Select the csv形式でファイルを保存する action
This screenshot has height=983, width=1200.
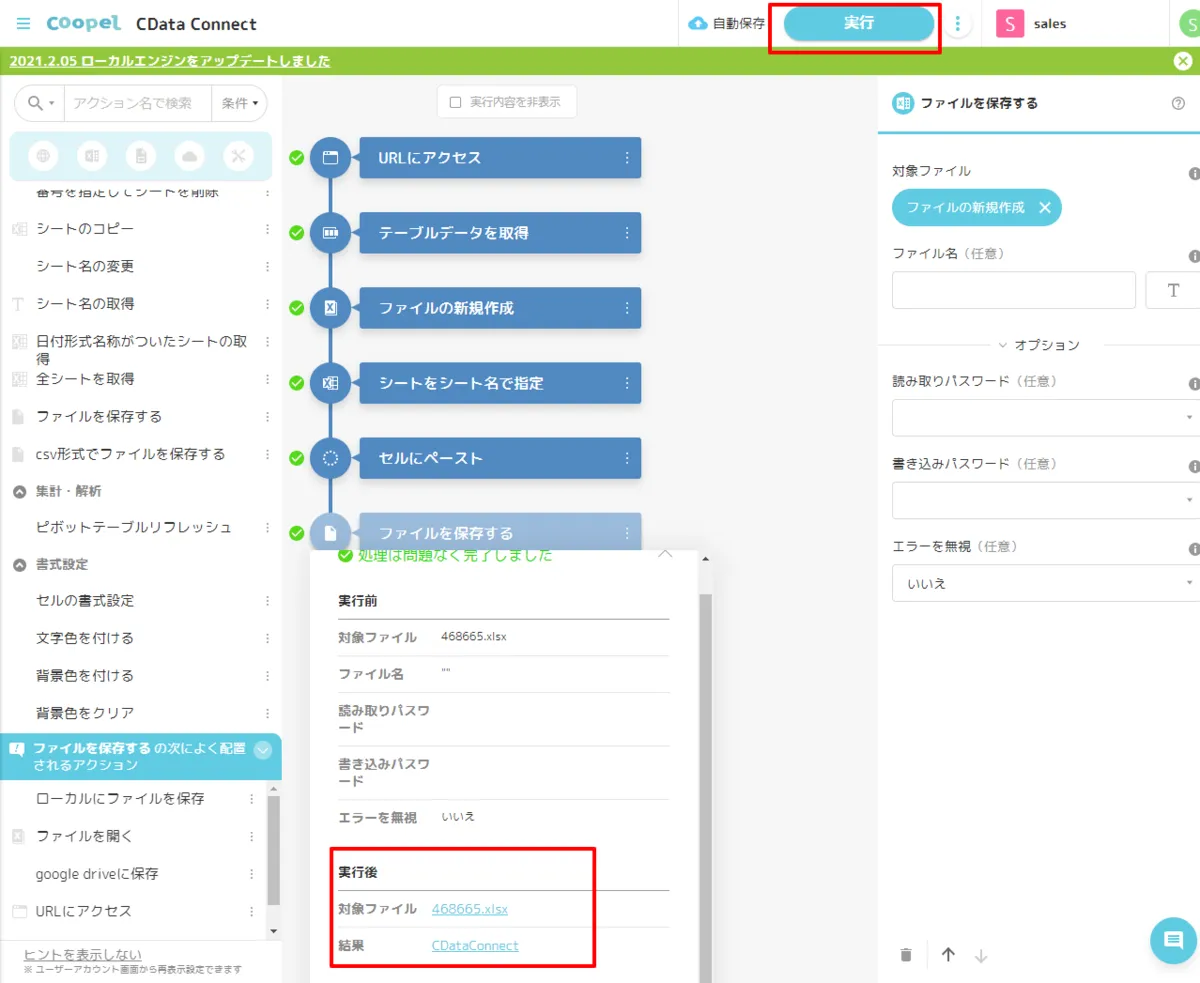point(130,454)
